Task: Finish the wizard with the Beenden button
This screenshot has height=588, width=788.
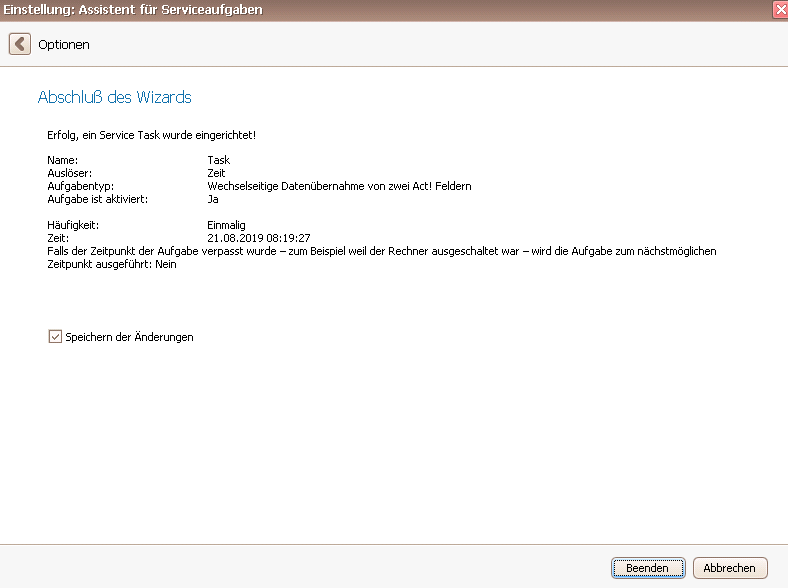Action: click(x=648, y=568)
